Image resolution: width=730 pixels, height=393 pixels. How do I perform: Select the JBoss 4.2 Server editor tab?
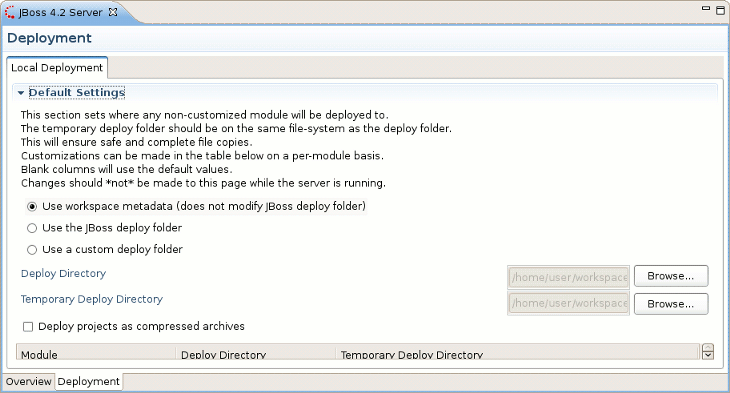(x=60, y=13)
